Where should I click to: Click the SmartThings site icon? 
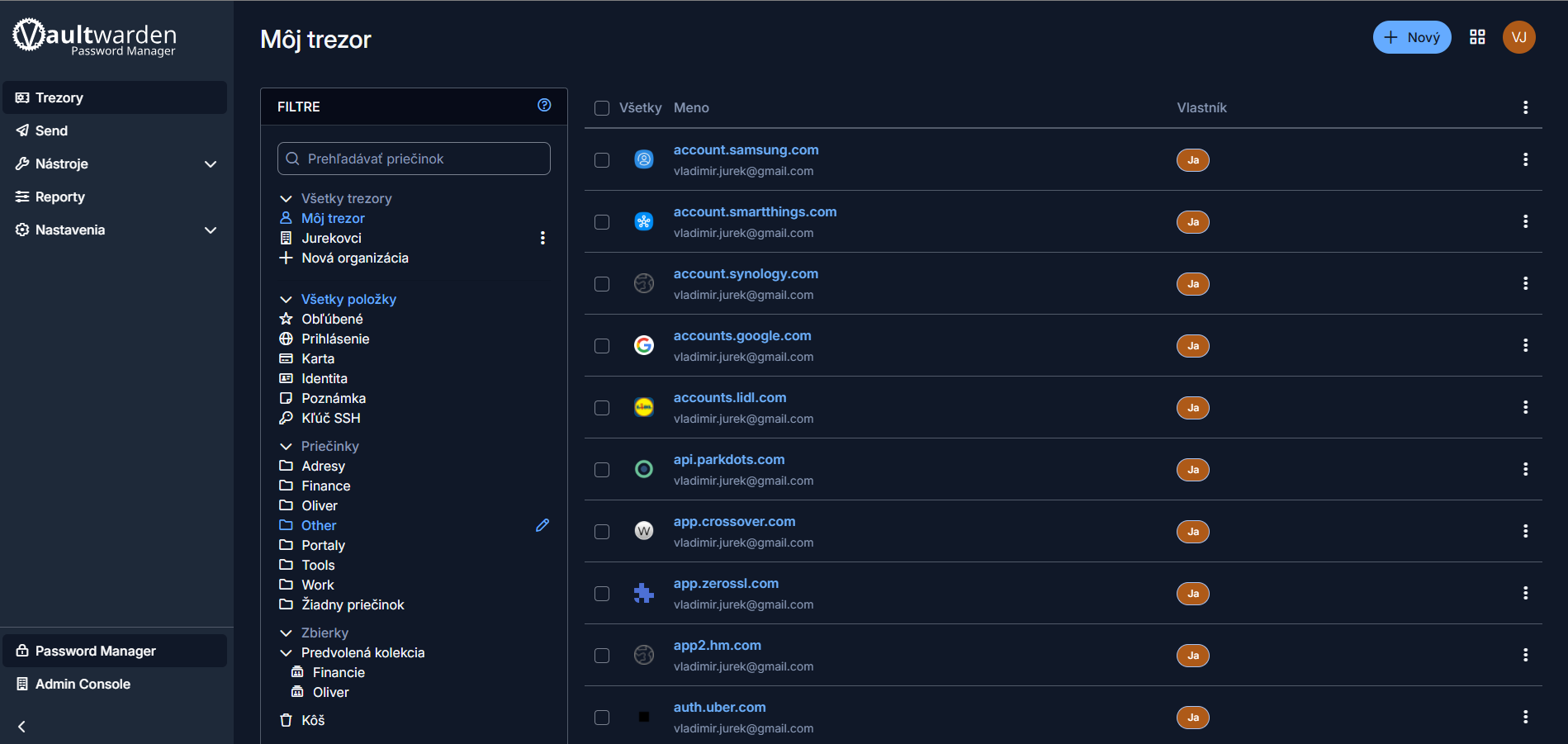click(x=644, y=221)
